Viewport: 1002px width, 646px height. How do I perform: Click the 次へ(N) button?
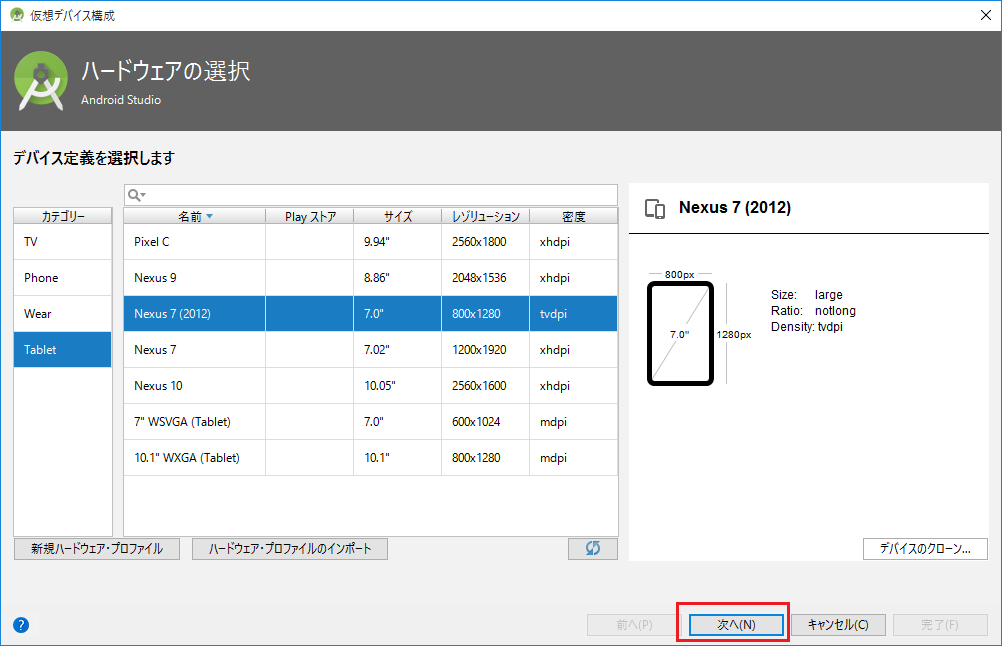coord(736,625)
